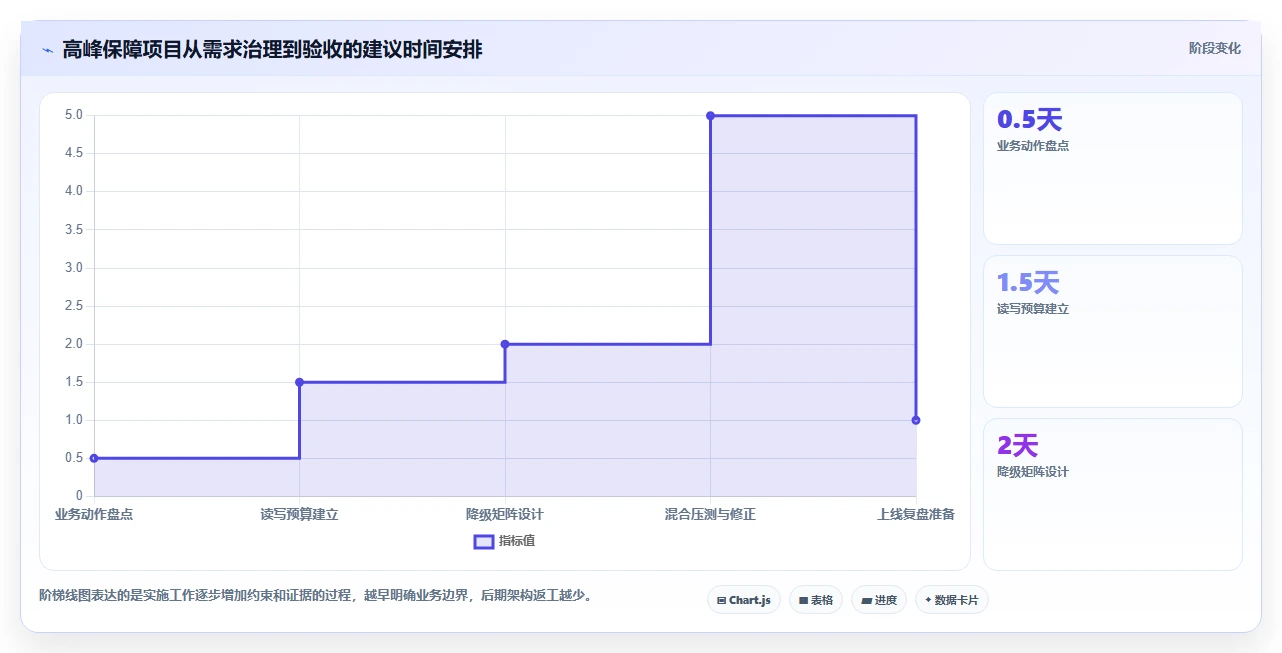Screen dimensions: 1282x653
Task: Click the 指标值 legend text
Action: [517, 541]
